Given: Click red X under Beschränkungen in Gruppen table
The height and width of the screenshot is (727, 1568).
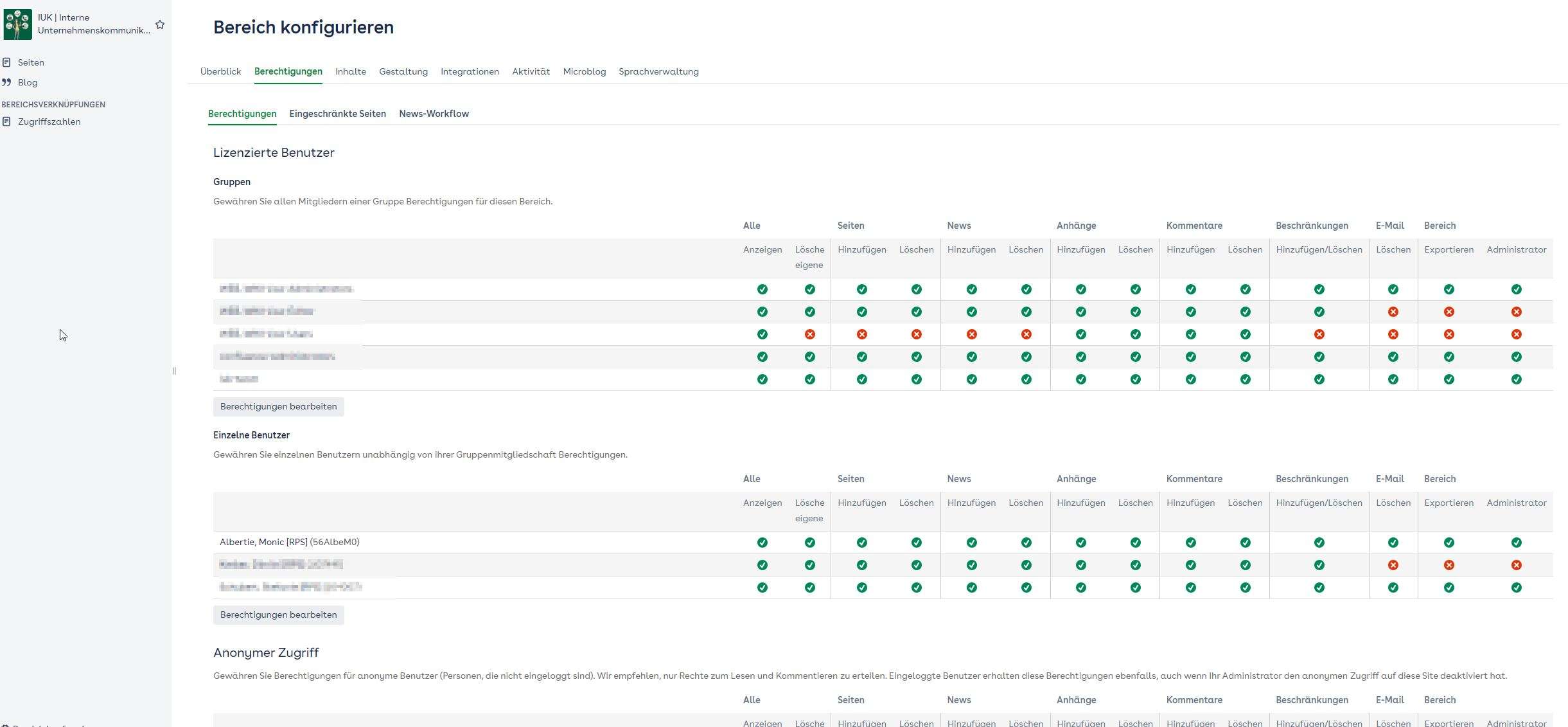Looking at the screenshot, I should coord(1319,334).
